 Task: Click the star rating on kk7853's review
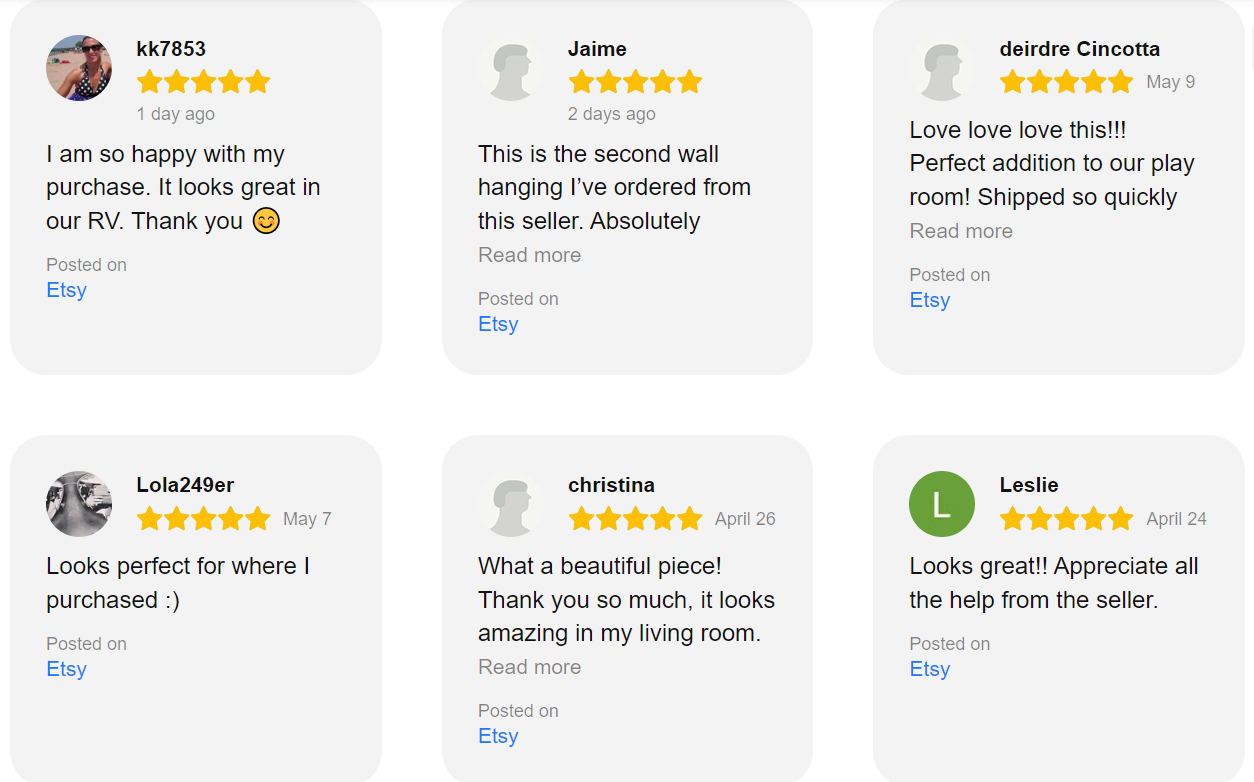(203, 82)
